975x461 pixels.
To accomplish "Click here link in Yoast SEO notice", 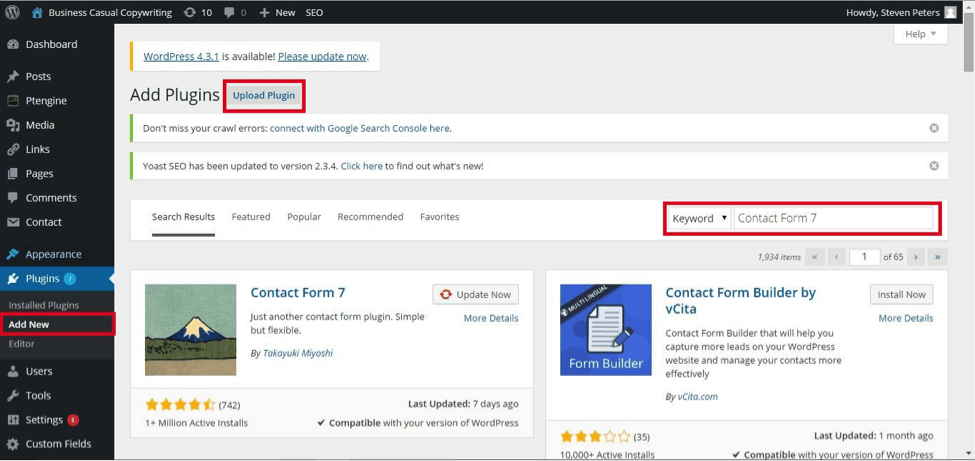I will click(361, 166).
